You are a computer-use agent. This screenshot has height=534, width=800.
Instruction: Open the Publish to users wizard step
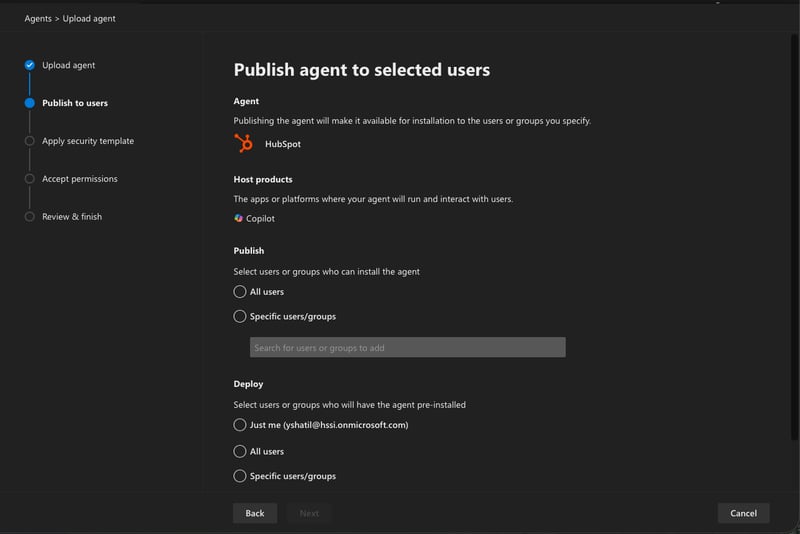coord(75,103)
